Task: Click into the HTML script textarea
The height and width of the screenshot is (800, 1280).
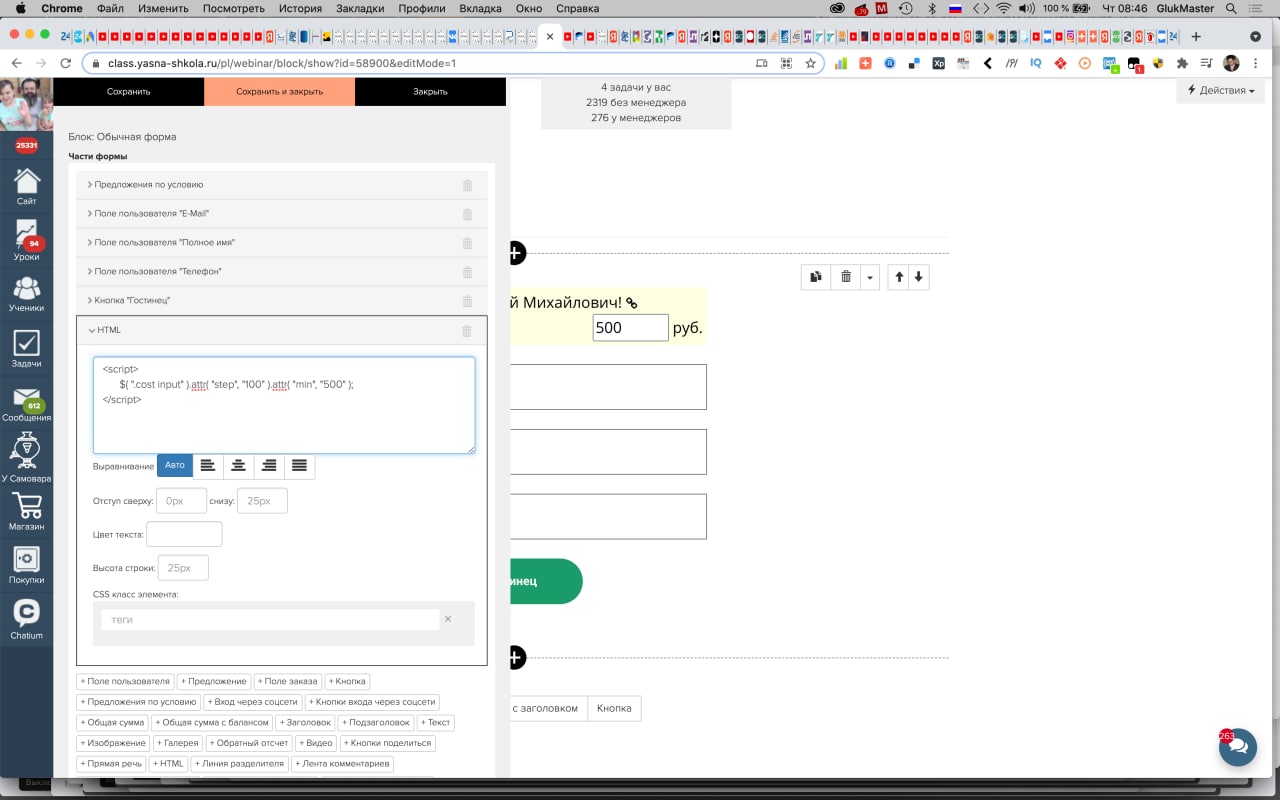Action: click(284, 405)
